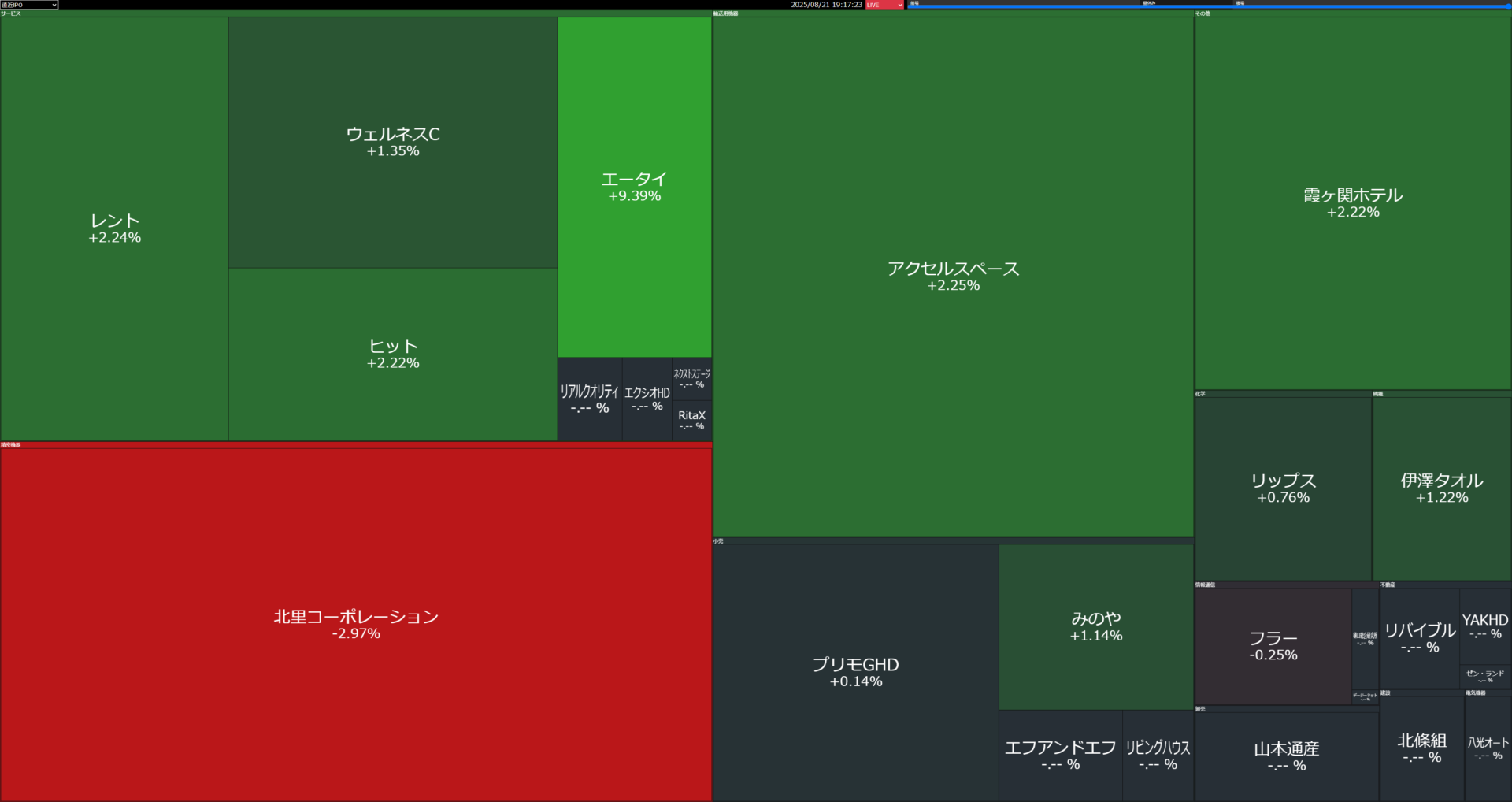Select the アクセルスペース +2.25% tile
Screen dimensions: 1512x802
tap(953, 277)
